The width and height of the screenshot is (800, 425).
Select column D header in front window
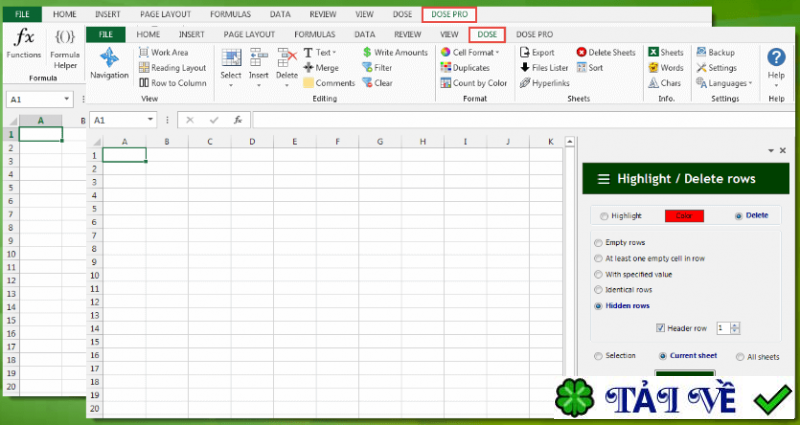[x=252, y=142]
